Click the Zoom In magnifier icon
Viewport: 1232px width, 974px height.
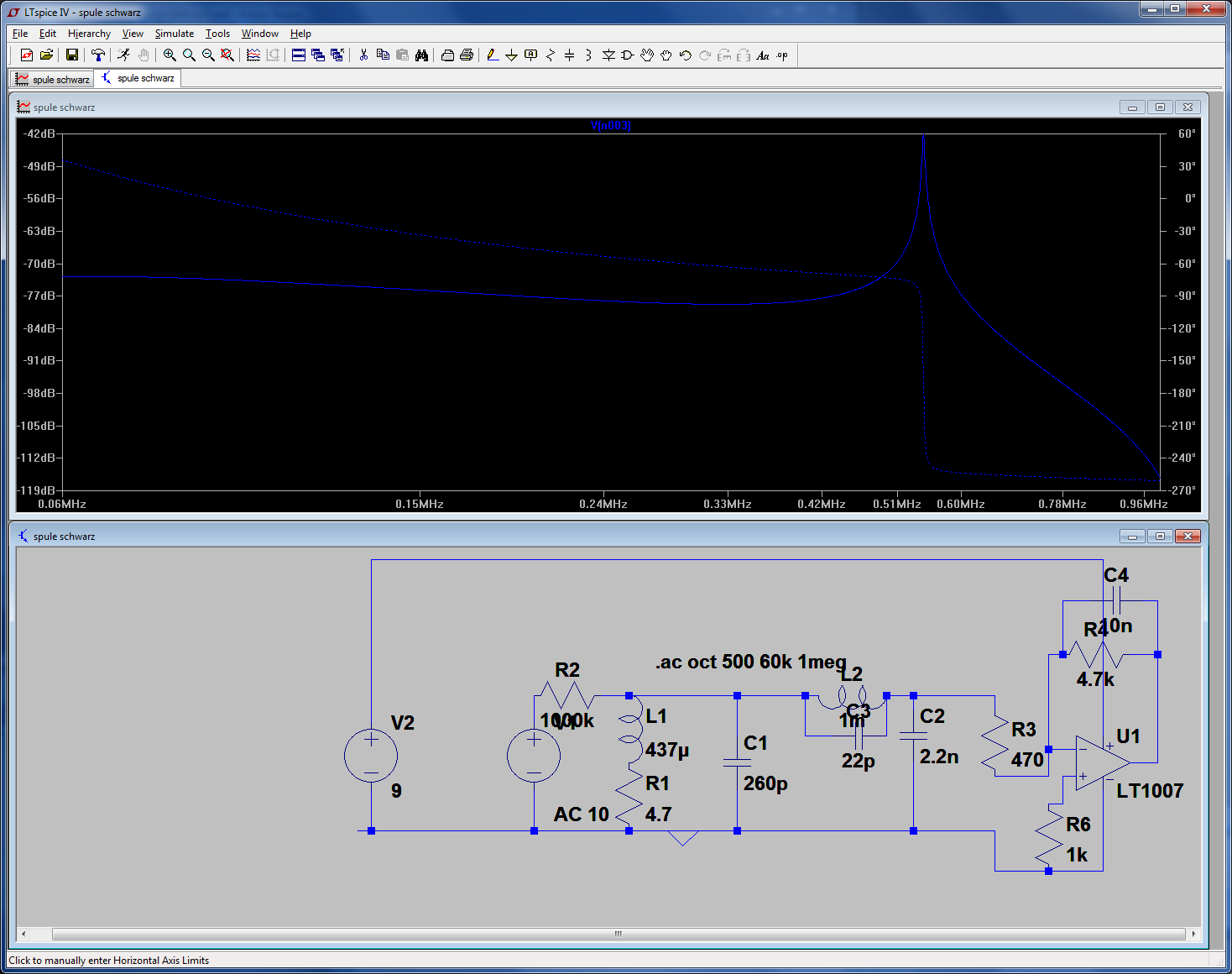[x=170, y=55]
